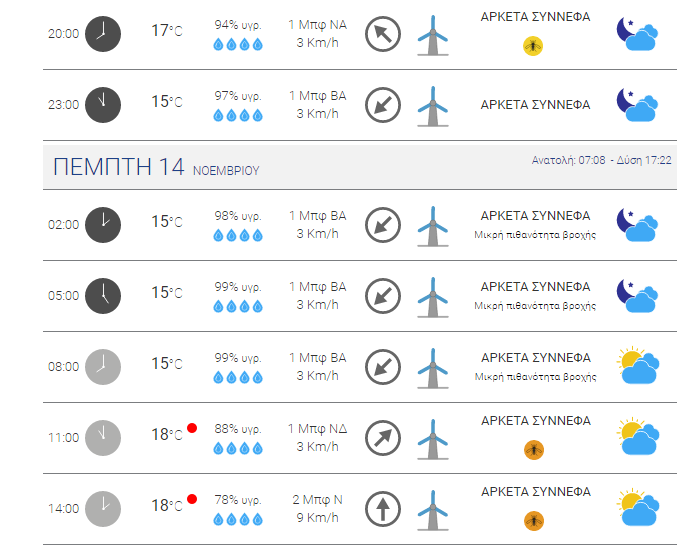Click the orange mosquito icon at 14:00

coord(534,521)
